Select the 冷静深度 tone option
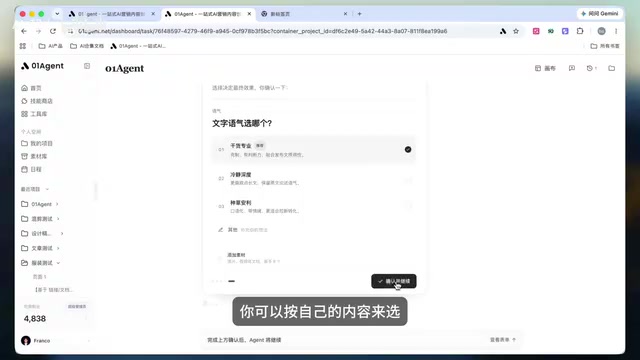 pos(313,178)
